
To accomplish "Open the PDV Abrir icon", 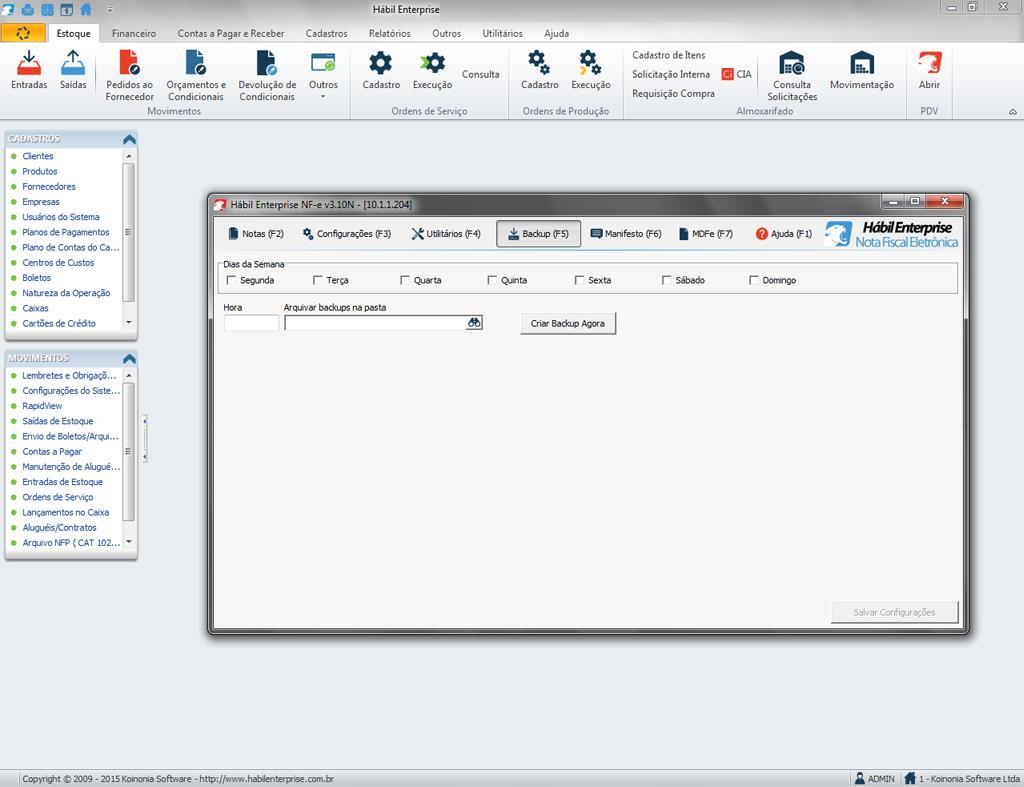I will (x=929, y=63).
